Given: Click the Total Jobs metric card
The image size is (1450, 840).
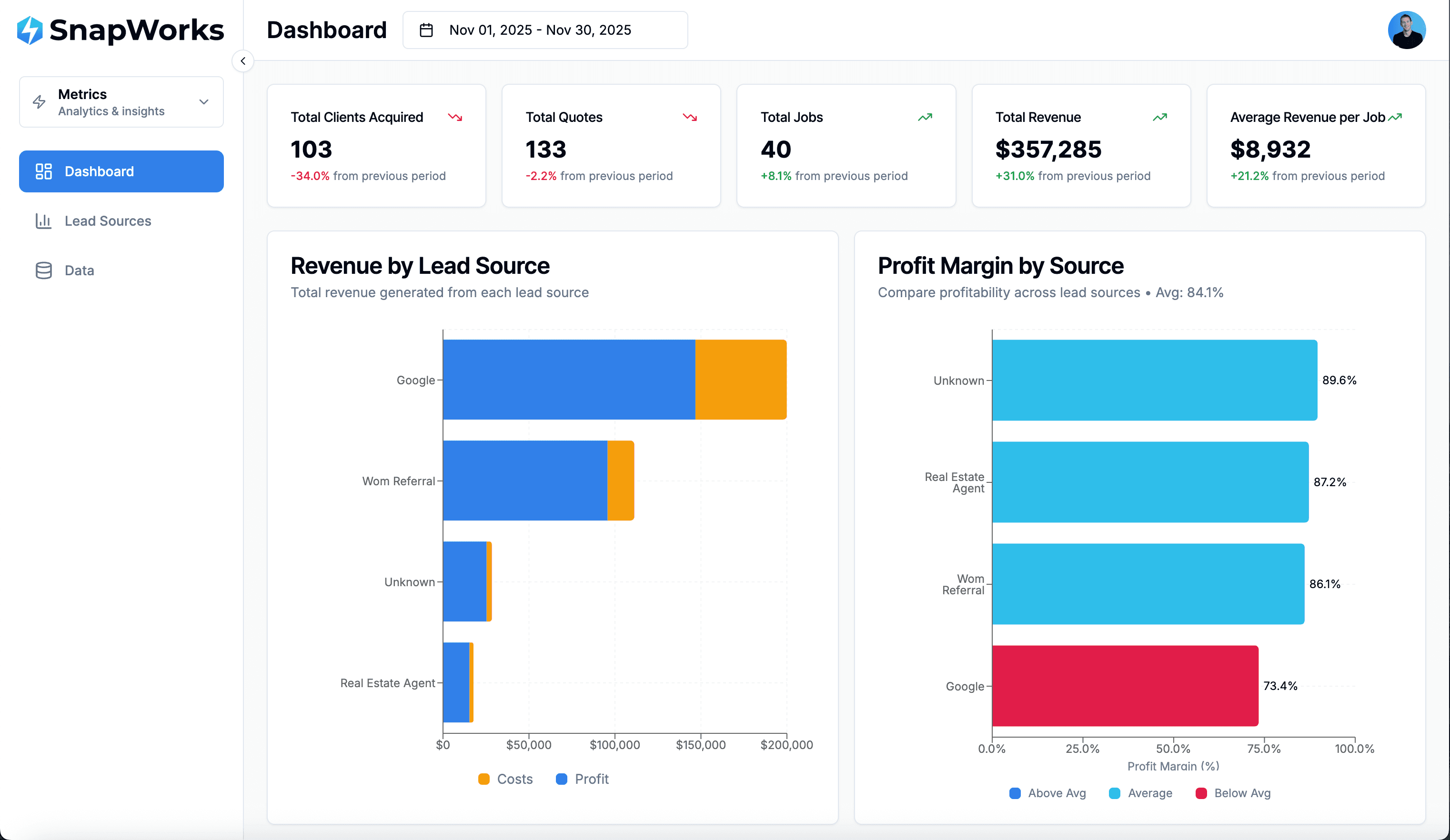Looking at the screenshot, I should pyautogui.click(x=845, y=146).
